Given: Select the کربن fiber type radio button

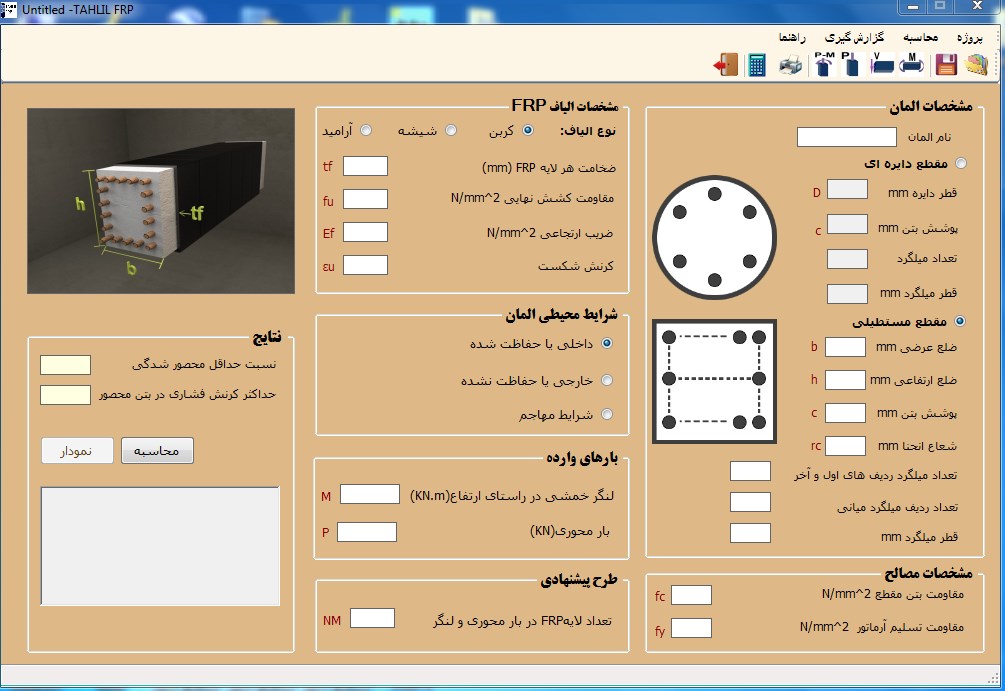Looking at the screenshot, I should 528,131.
